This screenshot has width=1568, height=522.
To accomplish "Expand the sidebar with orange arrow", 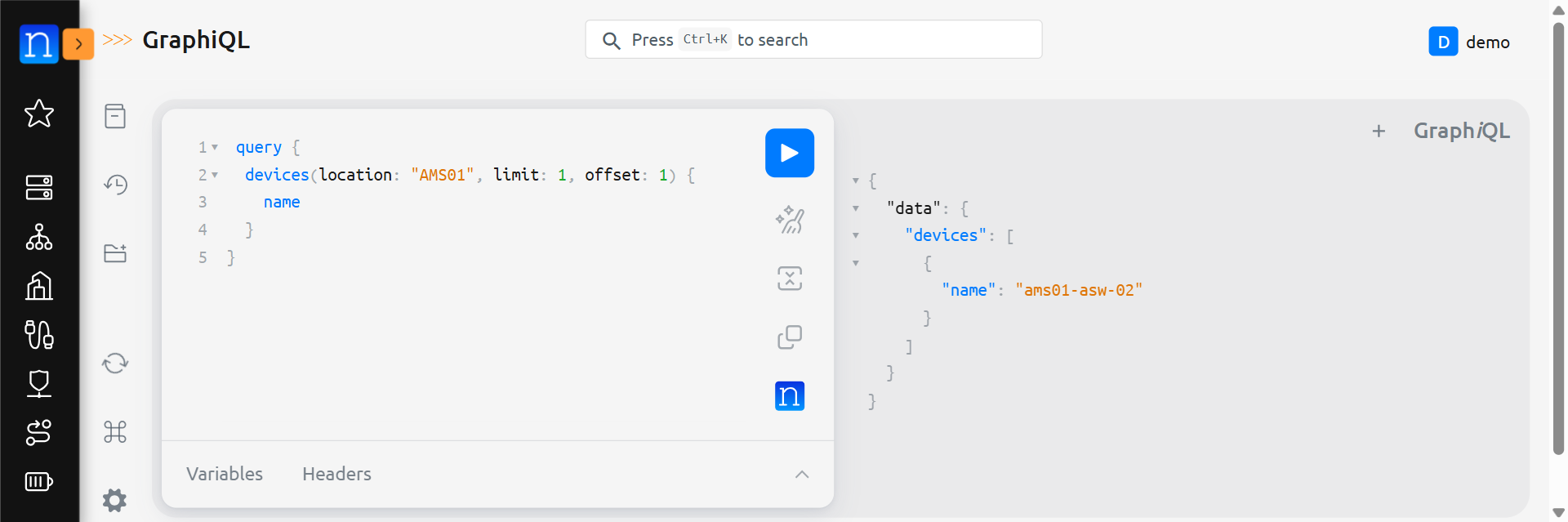I will [78, 44].
